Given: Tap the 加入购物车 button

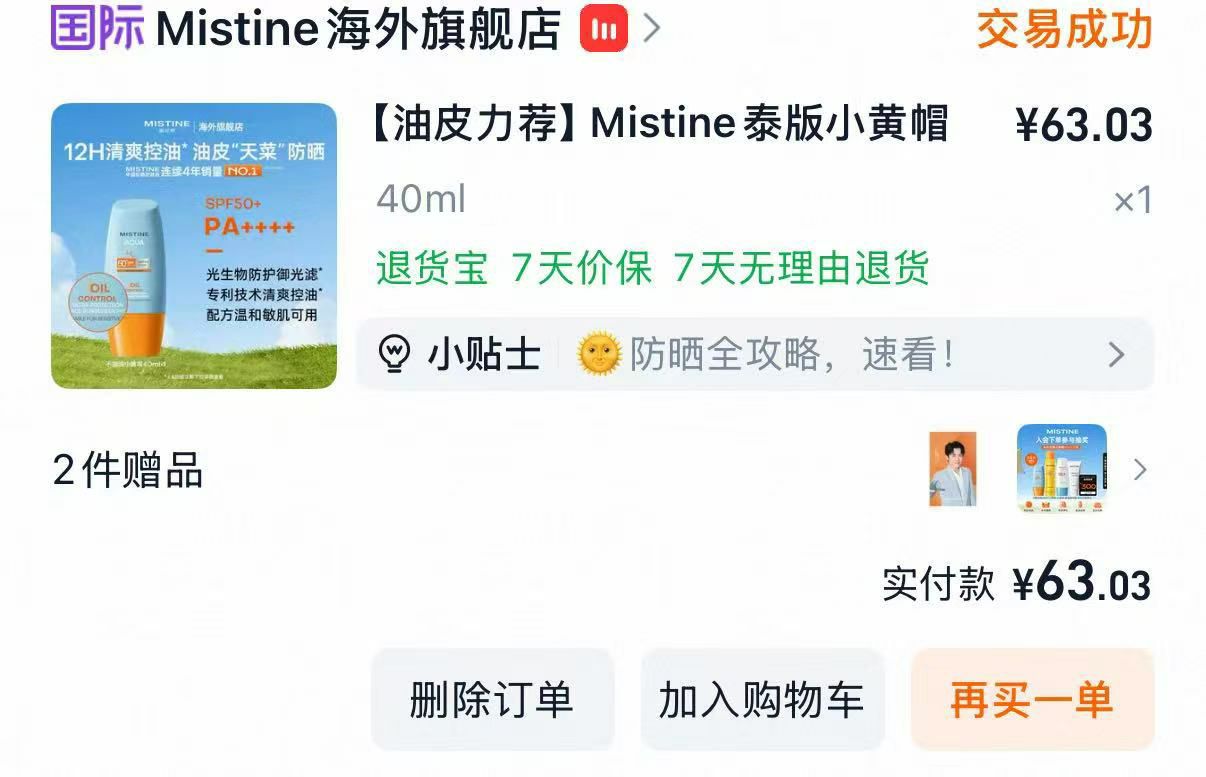Looking at the screenshot, I should (x=762, y=699).
